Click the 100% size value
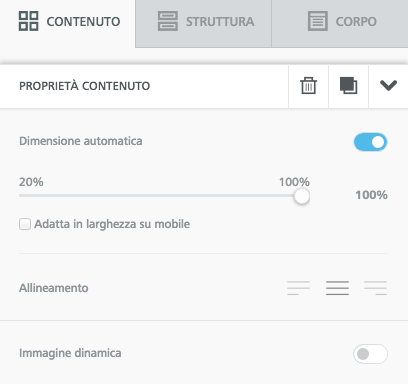This screenshot has width=408, height=384. [371, 195]
